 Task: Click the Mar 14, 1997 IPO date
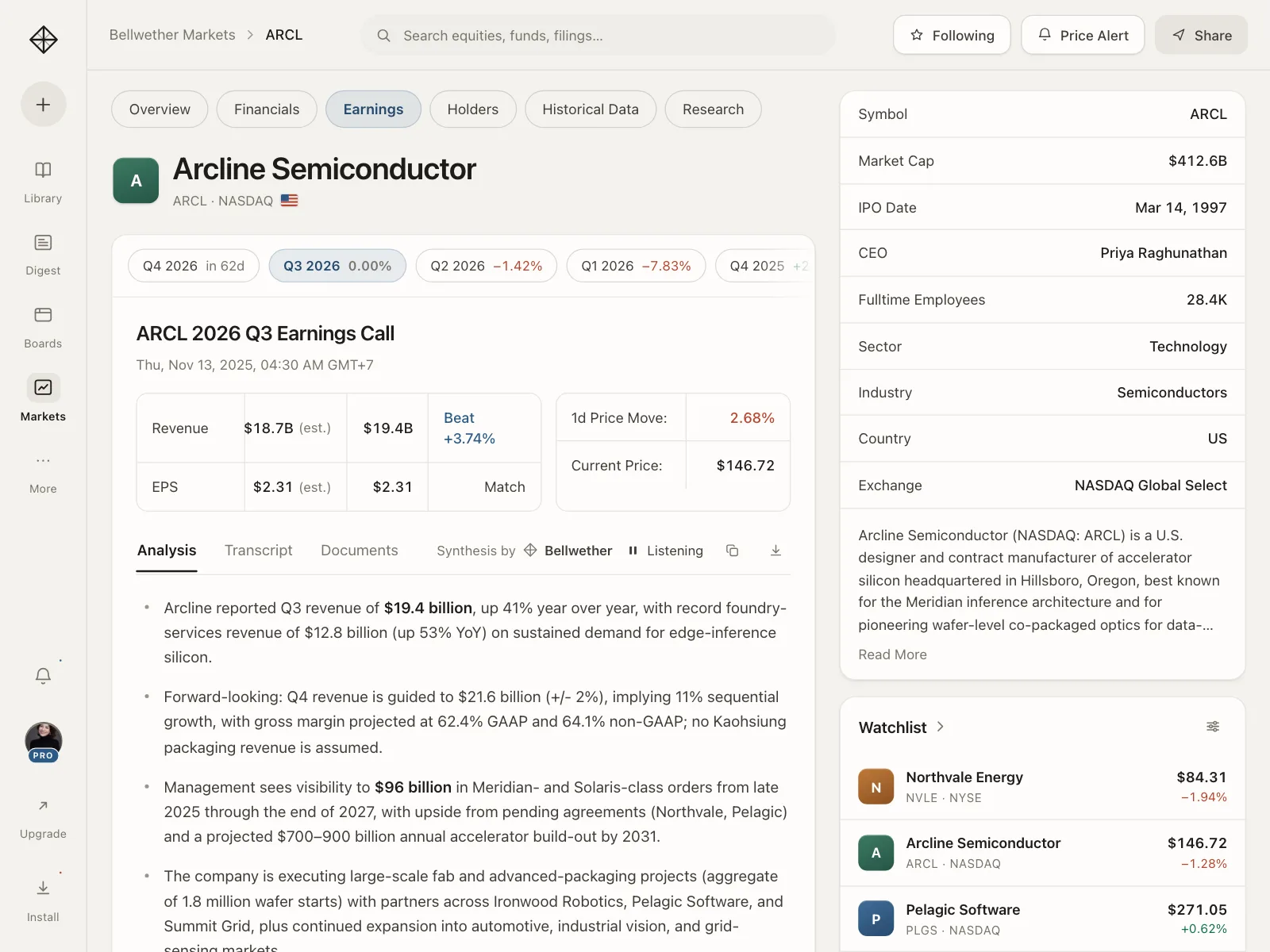point(1181,208)
